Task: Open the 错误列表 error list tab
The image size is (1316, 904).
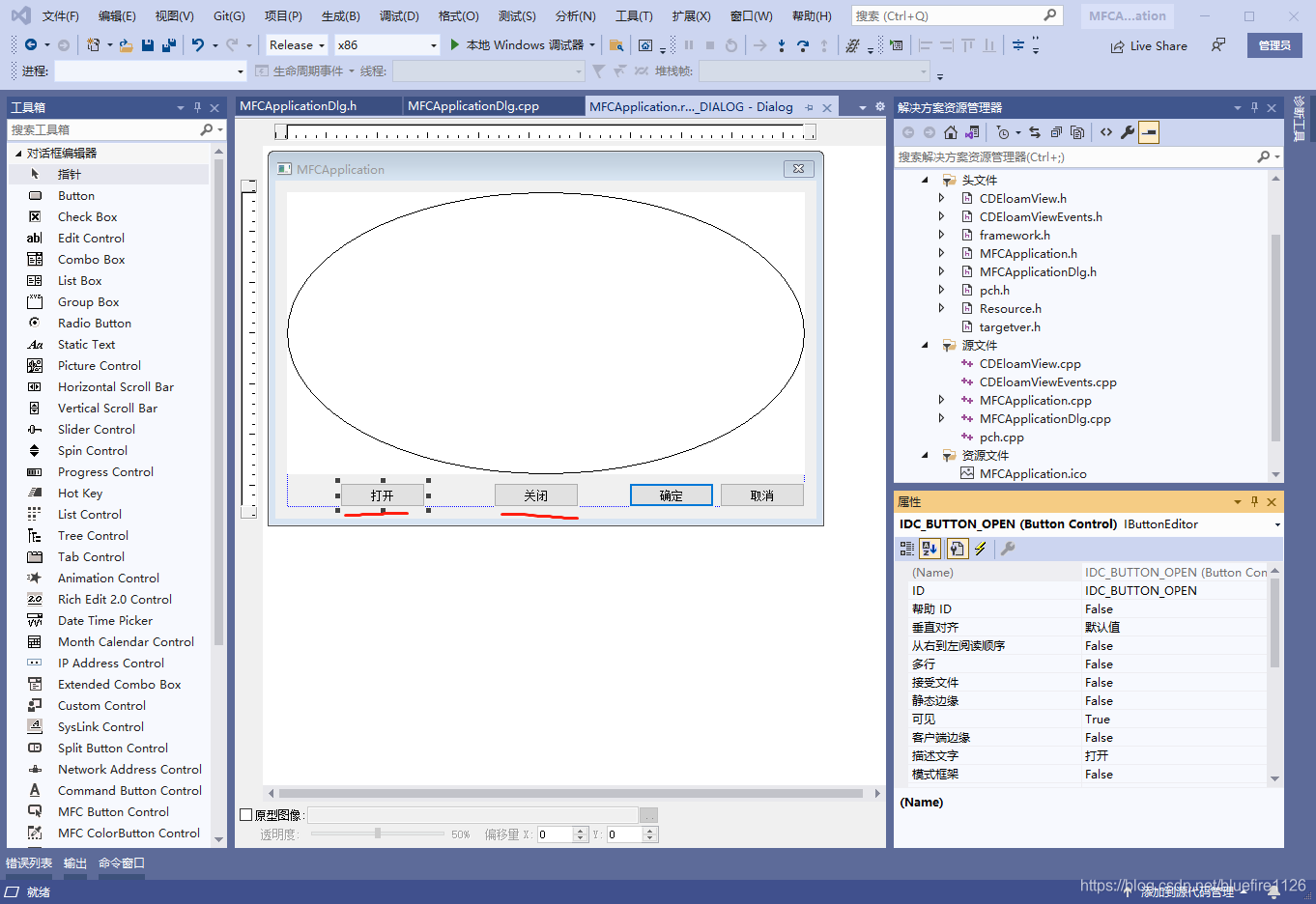Action: [29, 863]
